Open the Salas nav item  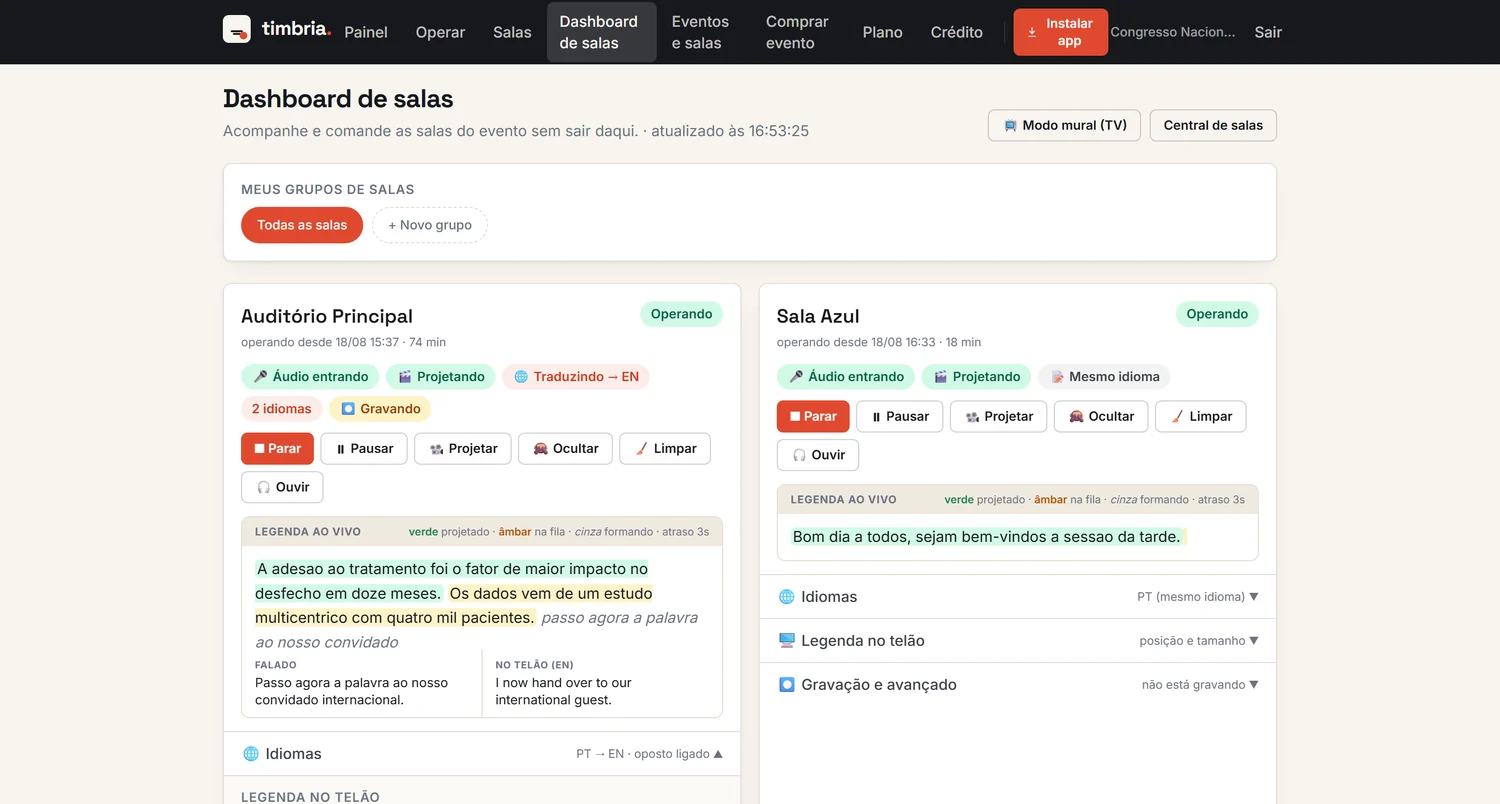pyautogui.click(x=512, y=32)
